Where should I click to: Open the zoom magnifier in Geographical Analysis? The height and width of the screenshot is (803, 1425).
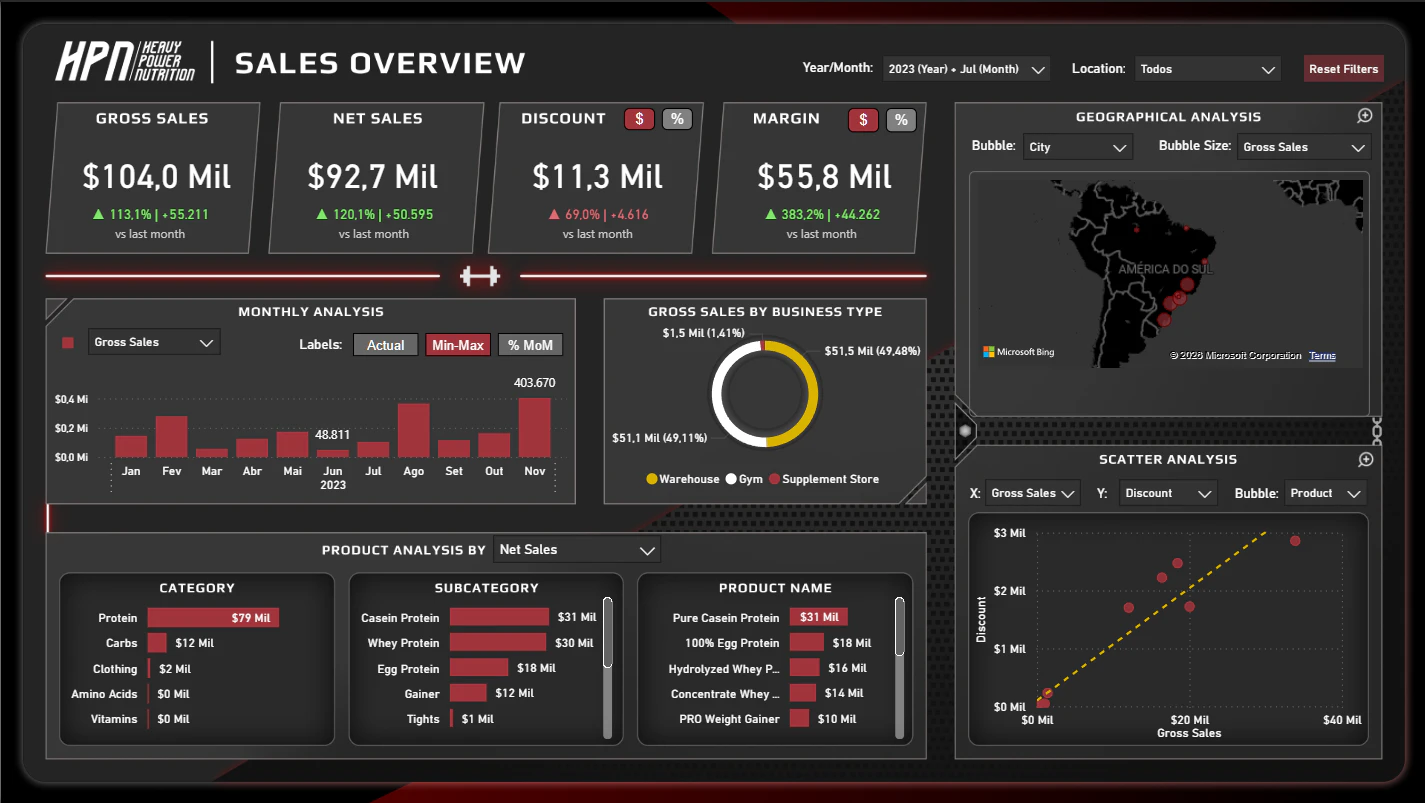coord(1365,116)
